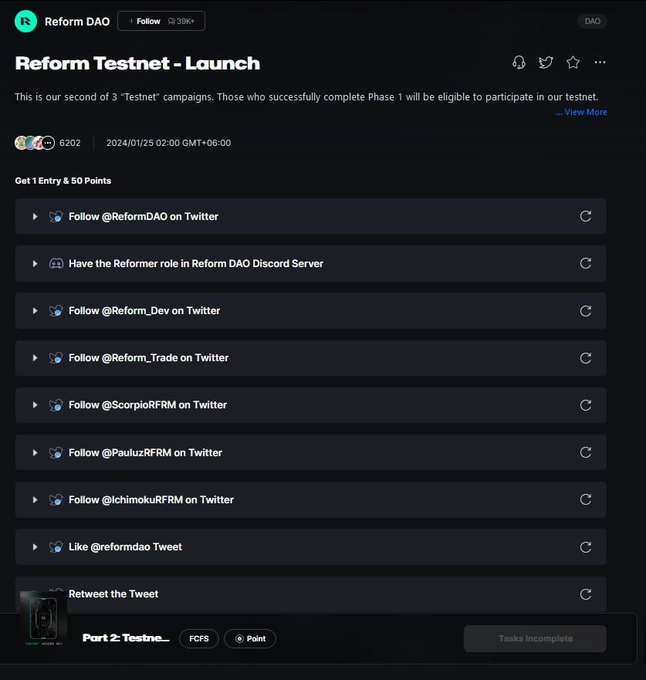Refresh the Follow @ScorpioRFRM task
This screenshot has width=646, height=680.
pyautogui.click(x=585, y=405)
